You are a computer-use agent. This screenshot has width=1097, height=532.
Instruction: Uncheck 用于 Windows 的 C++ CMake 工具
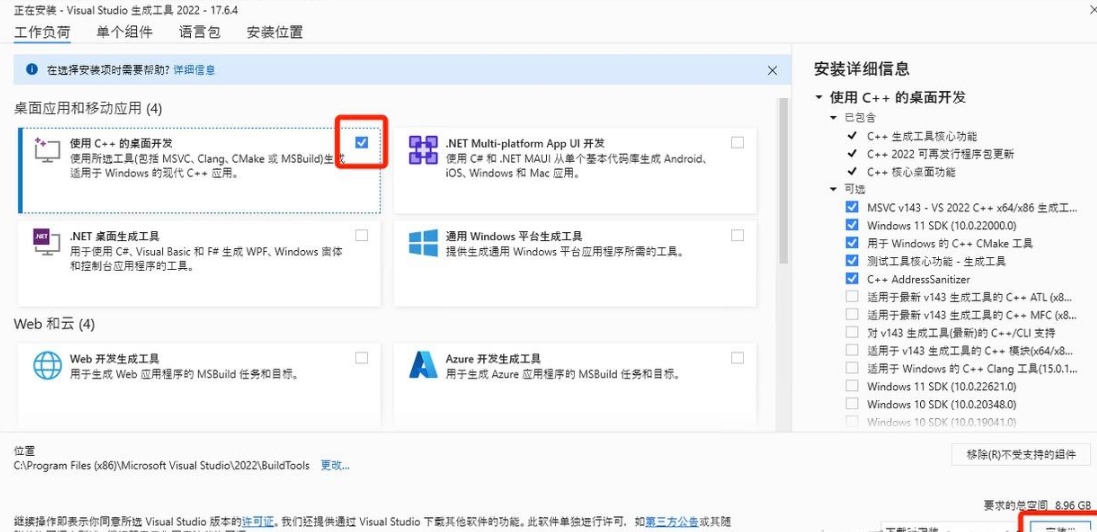pos(851,243)
